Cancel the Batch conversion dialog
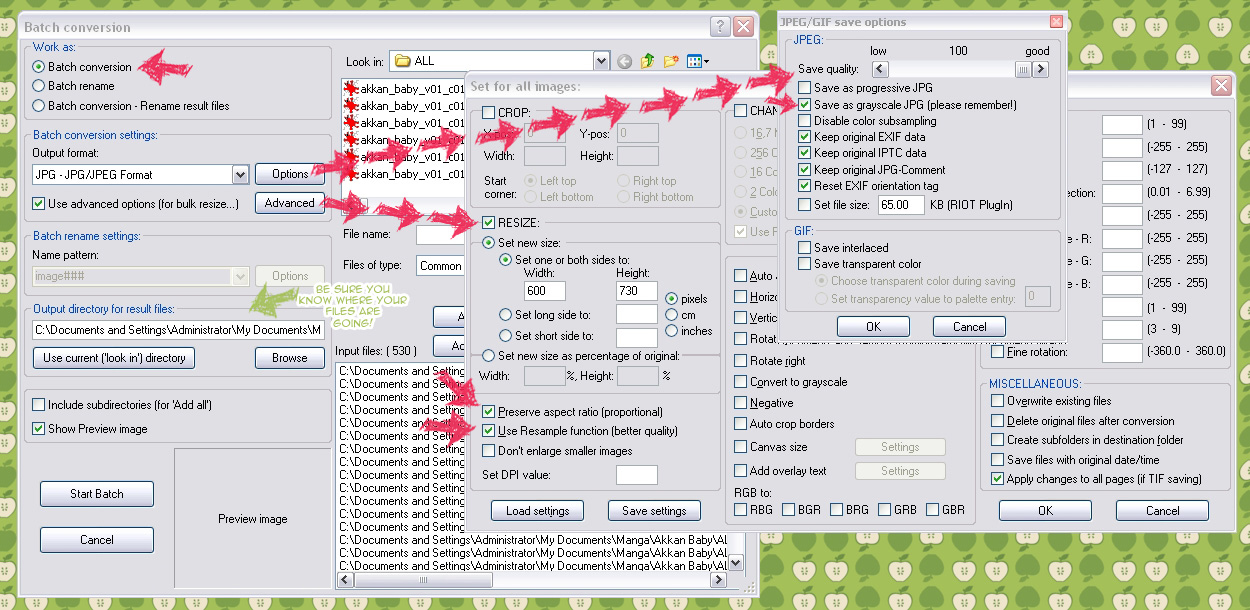The width and height of the screenshot is (1250, 610). click(97, 540)
